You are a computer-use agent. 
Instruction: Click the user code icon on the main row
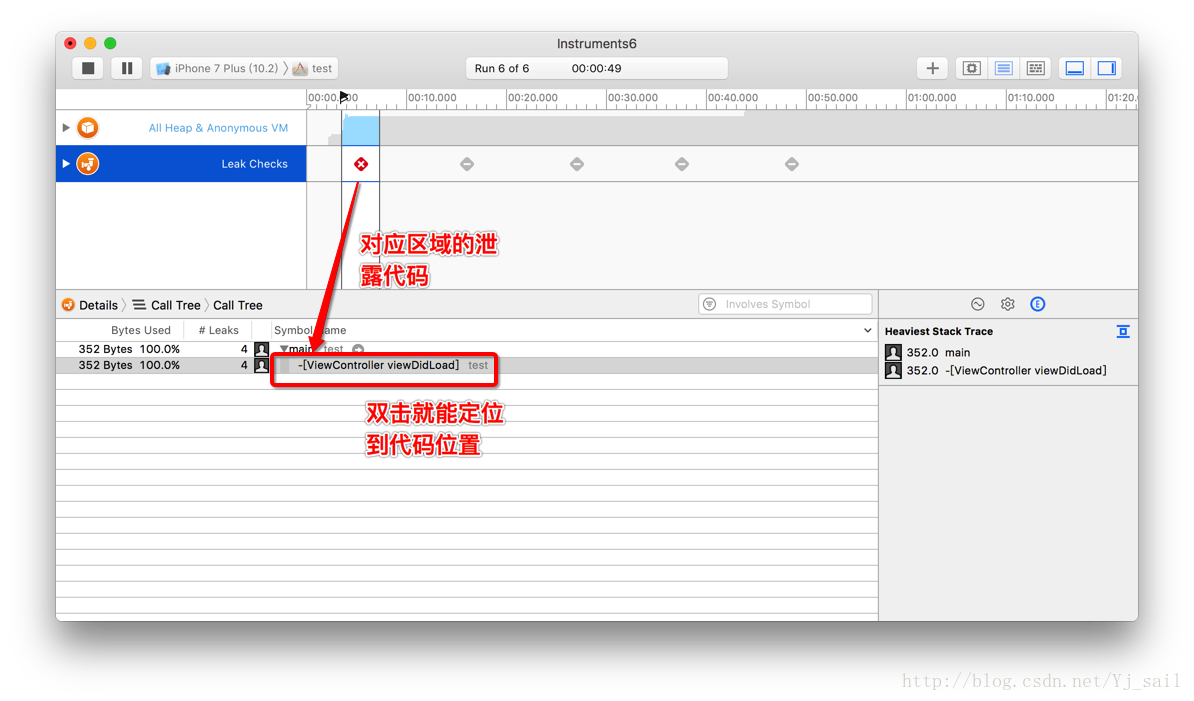pos(261,349)
